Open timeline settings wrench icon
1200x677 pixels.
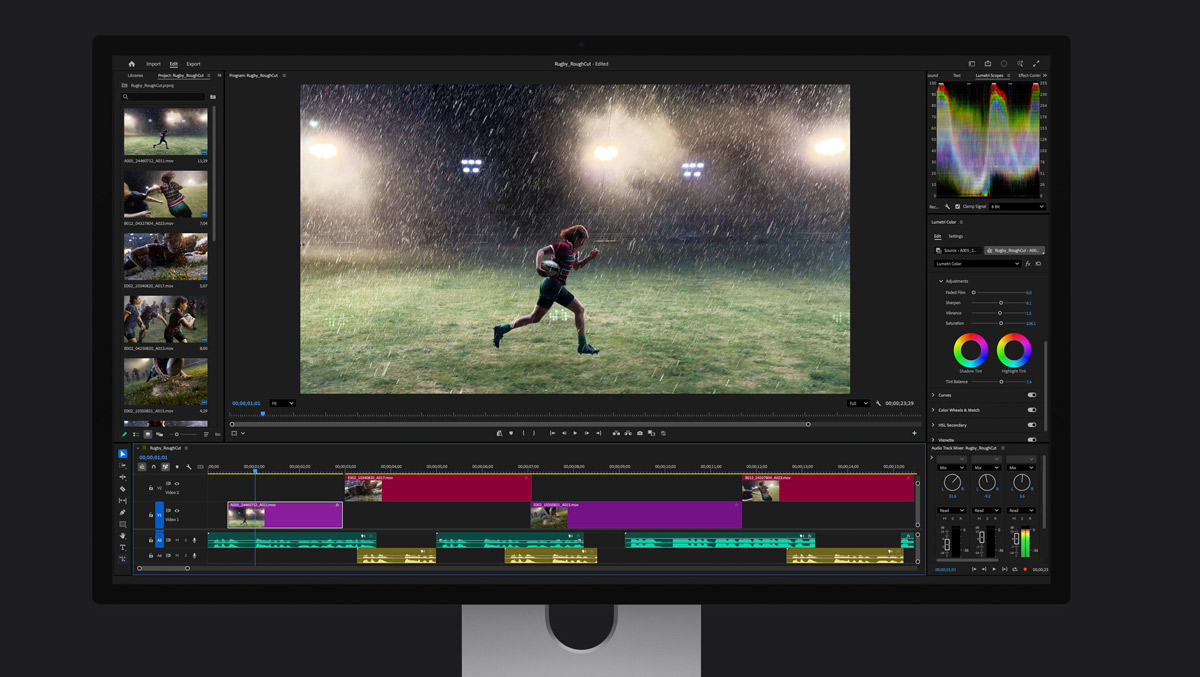pos(189,467)
